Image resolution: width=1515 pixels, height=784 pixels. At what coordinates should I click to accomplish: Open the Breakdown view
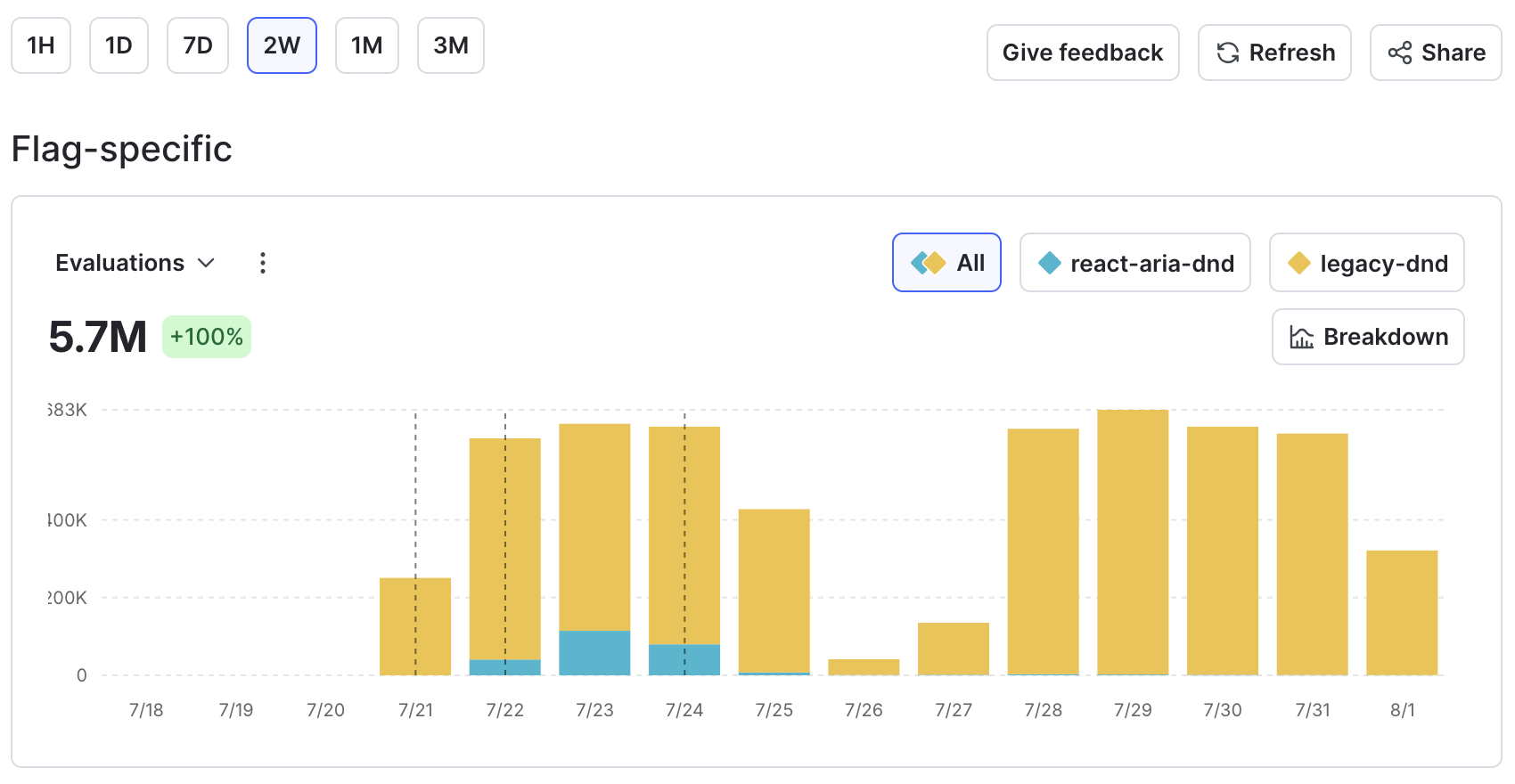(1367, 337)
